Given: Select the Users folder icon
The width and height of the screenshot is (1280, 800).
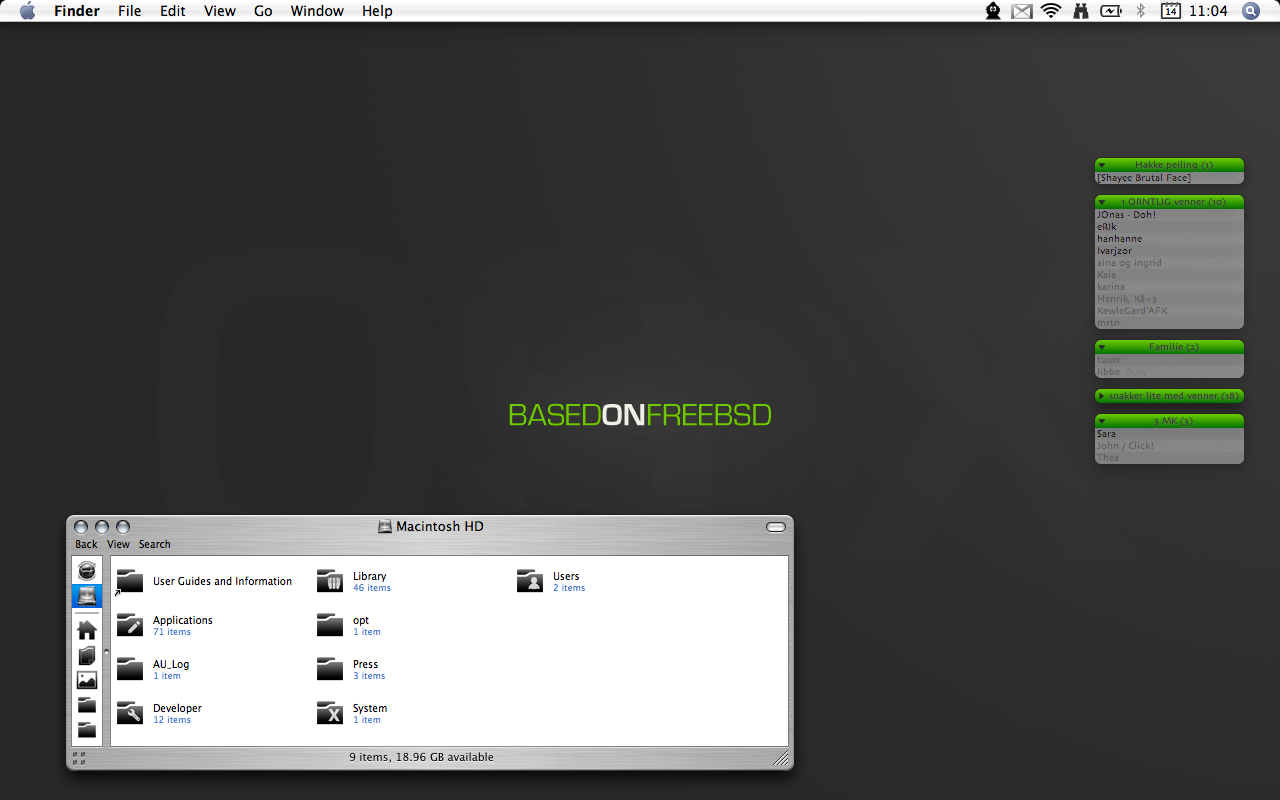Looking at the screenshot, I should coord(530,581).
